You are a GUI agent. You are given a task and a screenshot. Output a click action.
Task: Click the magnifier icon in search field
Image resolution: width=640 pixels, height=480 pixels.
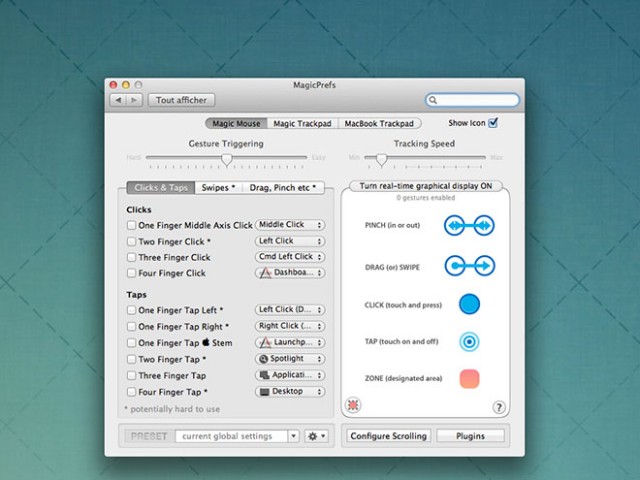pyautogui.click(x=433, y=100)
